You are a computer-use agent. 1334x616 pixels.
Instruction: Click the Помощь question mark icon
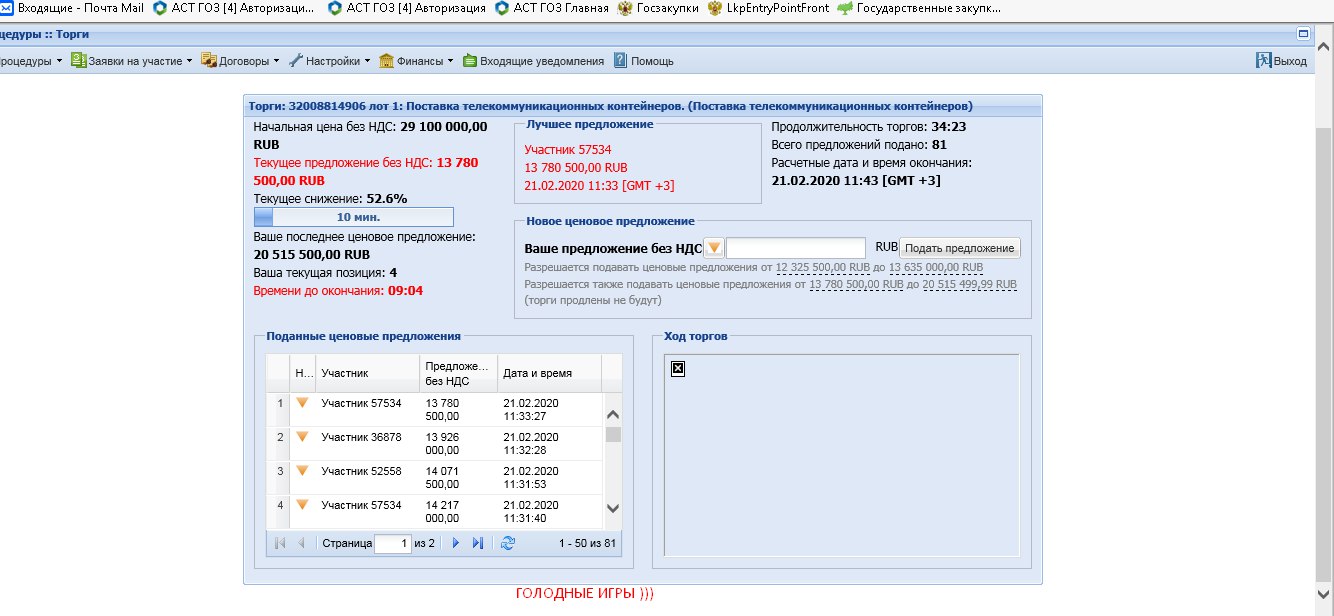click(620, 60)
